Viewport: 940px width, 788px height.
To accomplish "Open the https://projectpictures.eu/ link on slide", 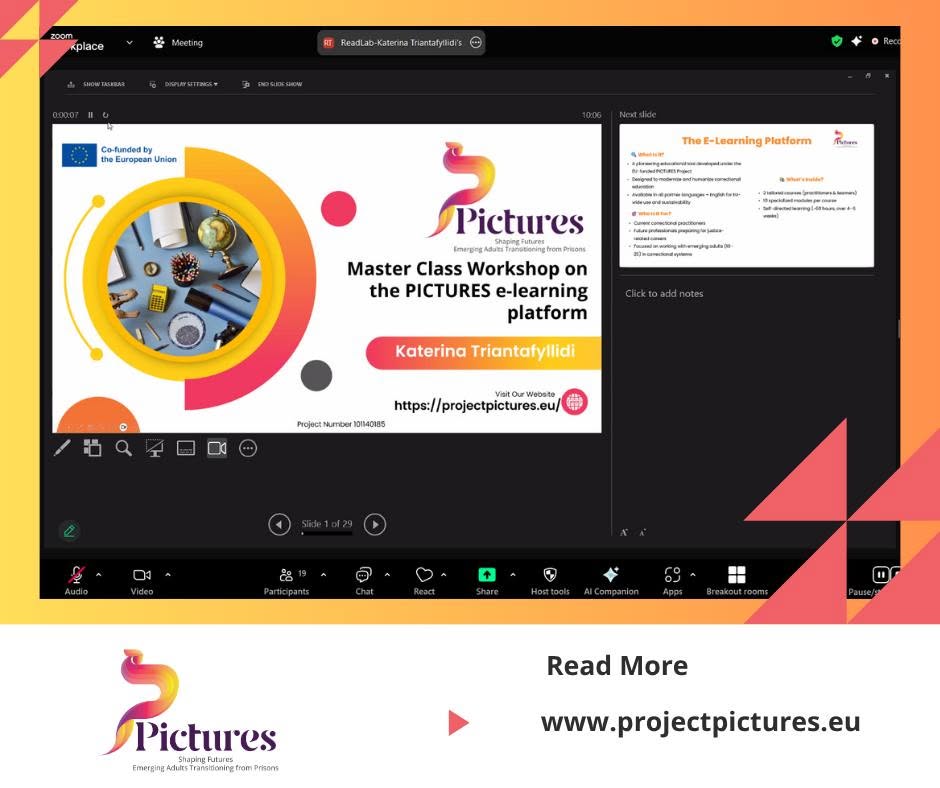I will tap(477, 405).
